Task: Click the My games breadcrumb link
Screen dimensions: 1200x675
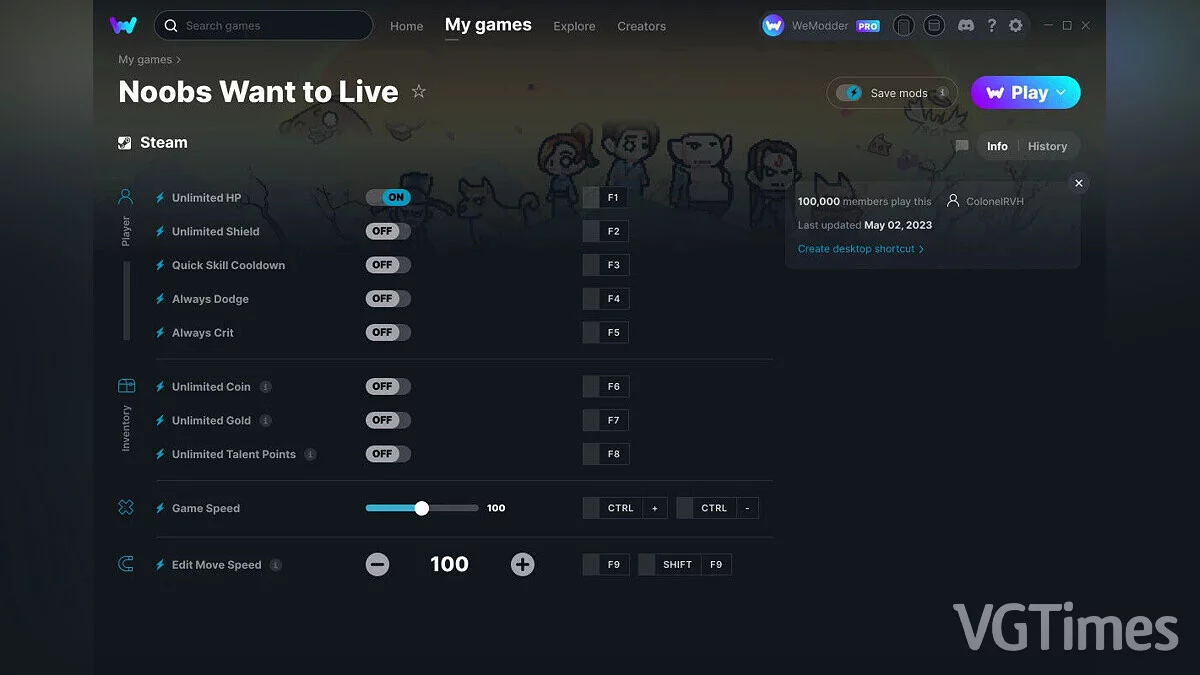Action: [145, 60]
